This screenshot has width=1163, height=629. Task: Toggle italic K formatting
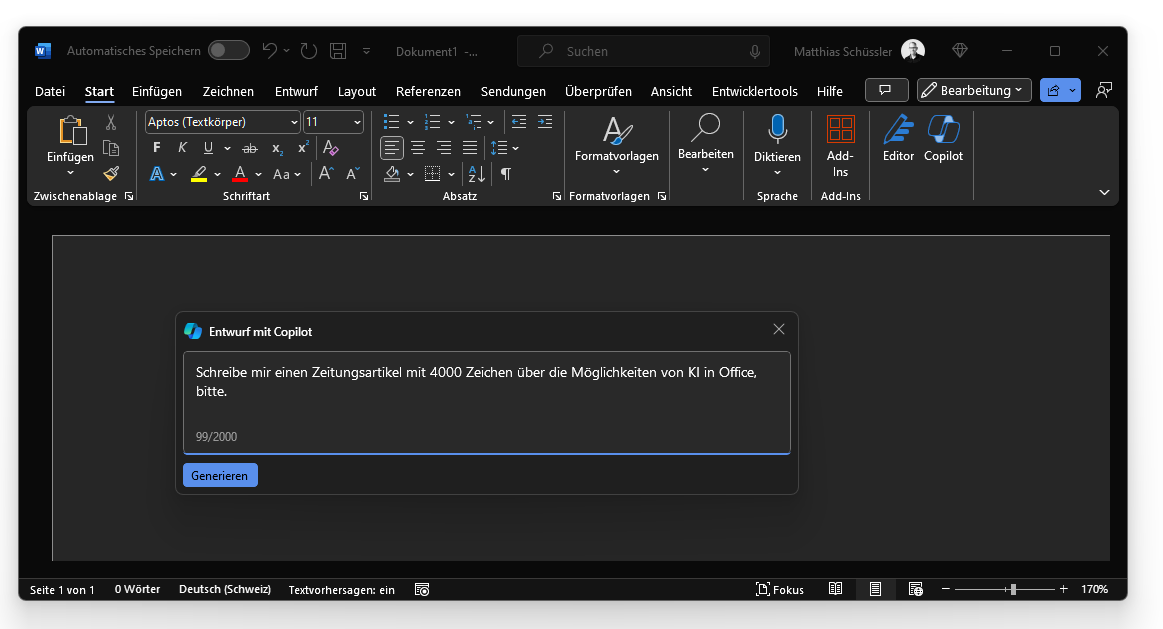182,148
